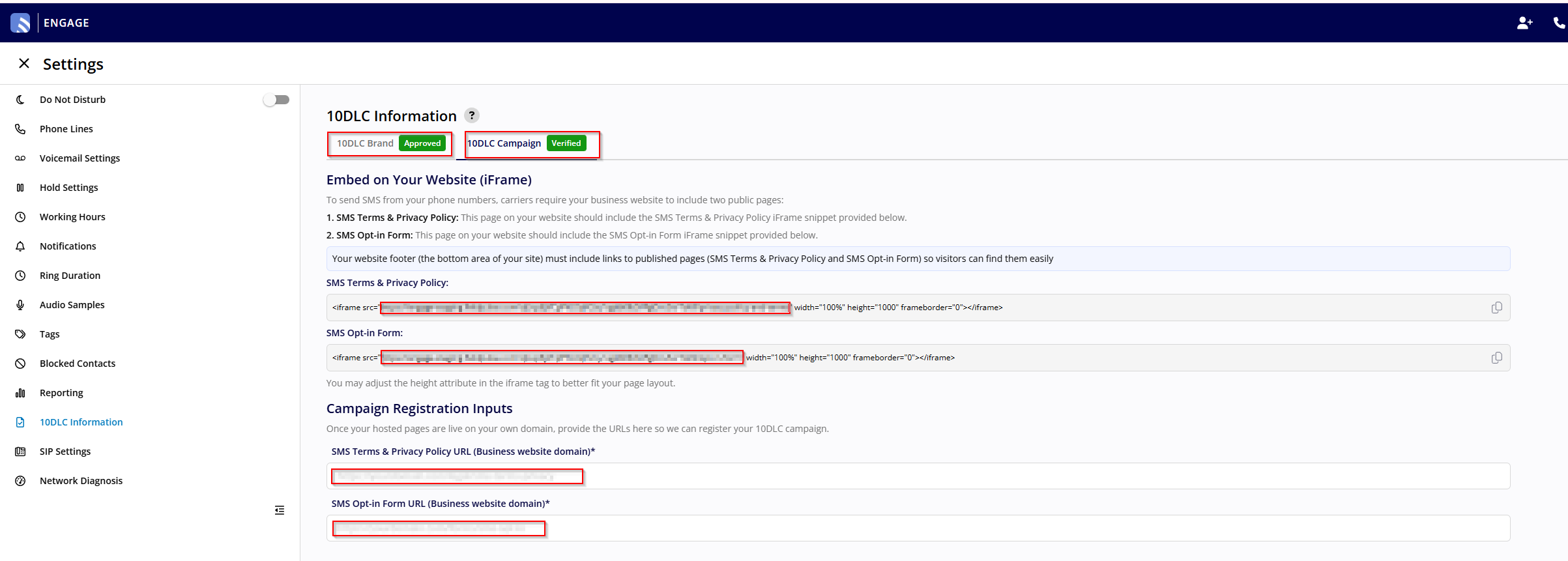
Task: Switch to the 10DLC Brand tab
Action: point(389,143)
